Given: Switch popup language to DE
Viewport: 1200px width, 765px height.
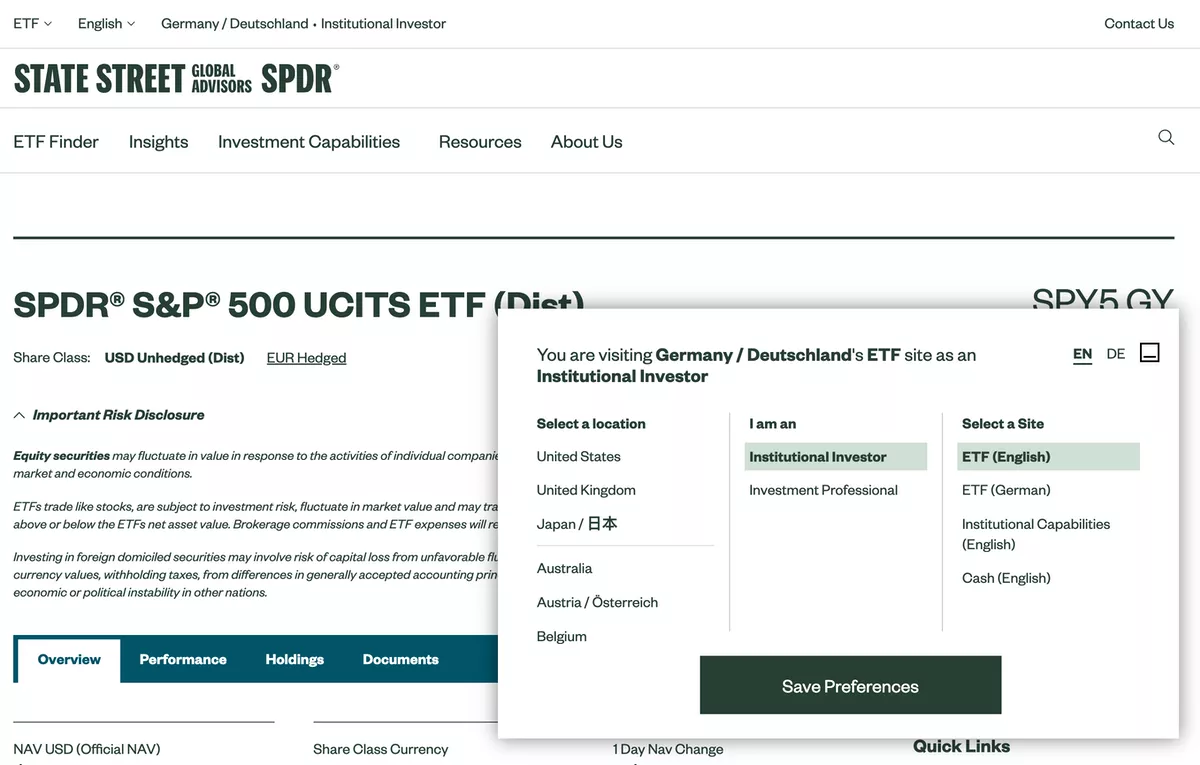Looking at the screenshot, I should pos(1116,354).
